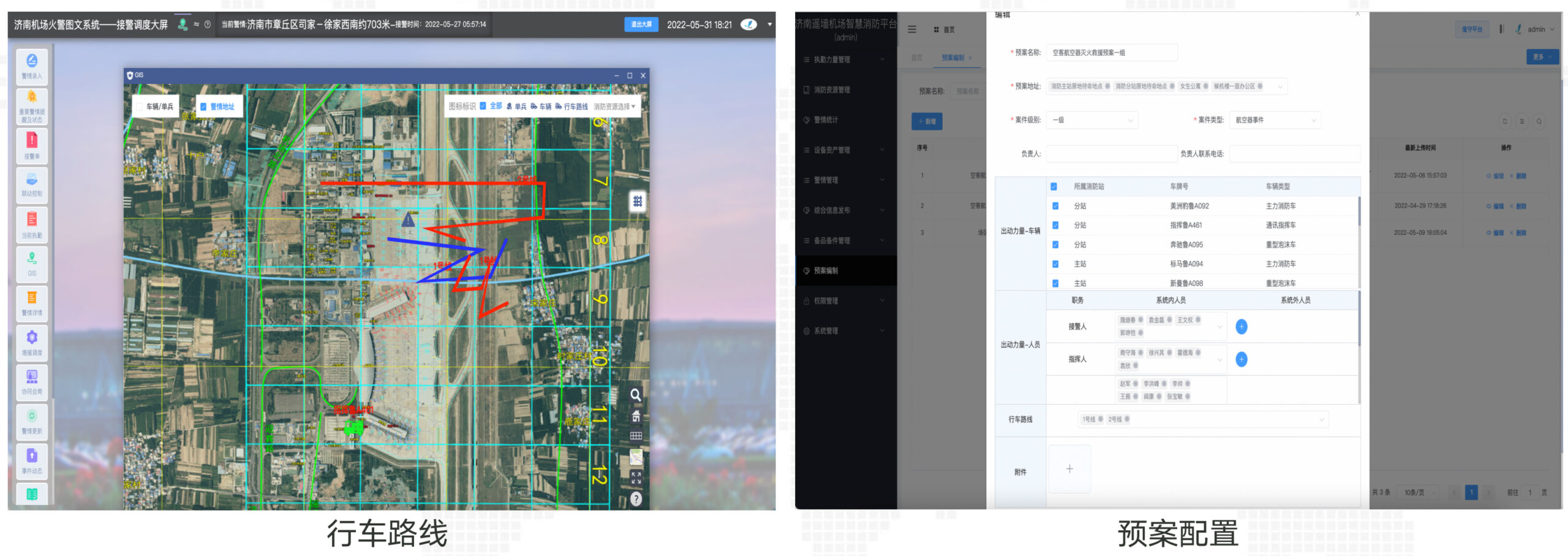Open 联动控制 in the left sidebar
The image size is (1568, 556).
32,185
